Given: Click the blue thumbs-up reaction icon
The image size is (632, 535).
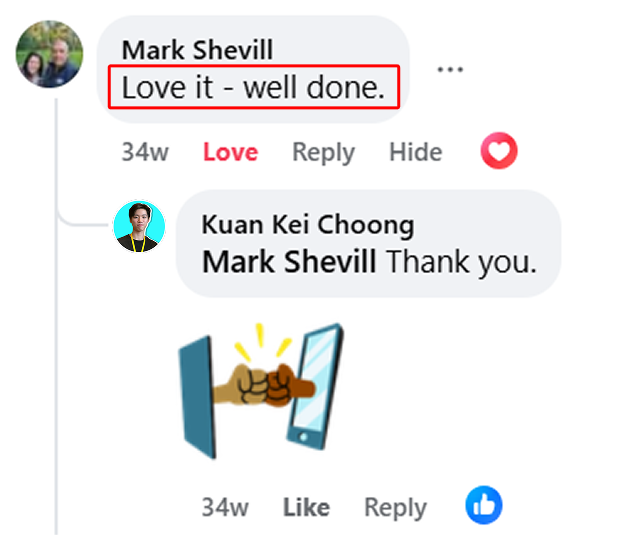Looking at the screenshot, I should (x=484, y=505).
